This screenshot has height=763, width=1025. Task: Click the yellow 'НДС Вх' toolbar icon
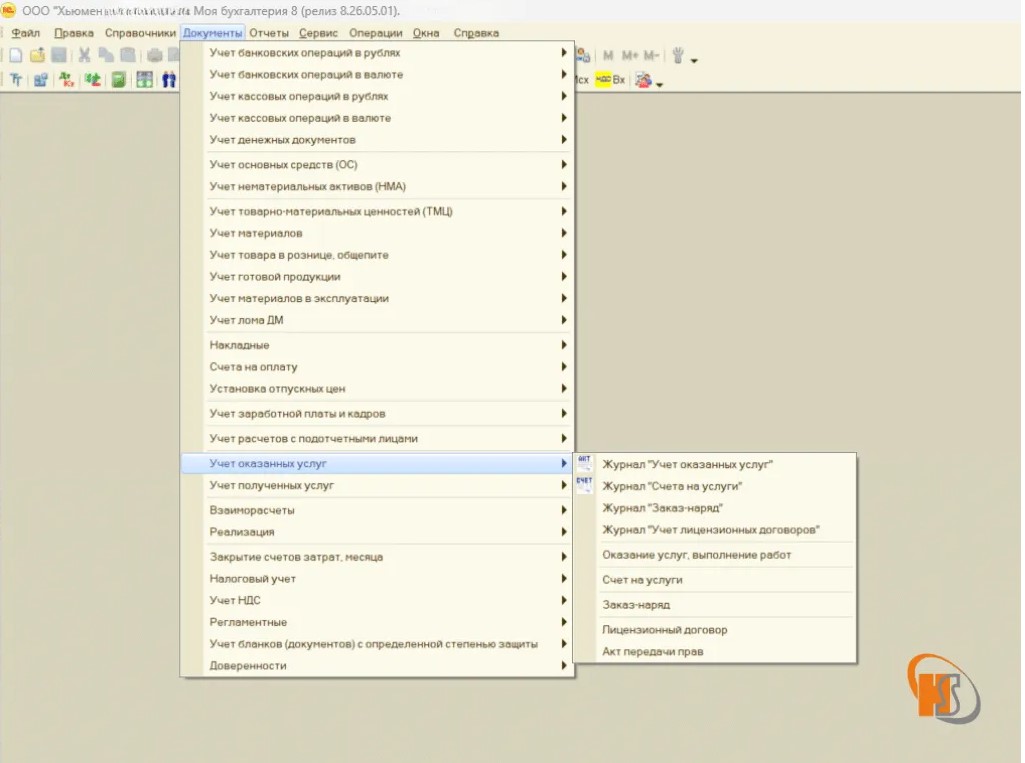611,80
